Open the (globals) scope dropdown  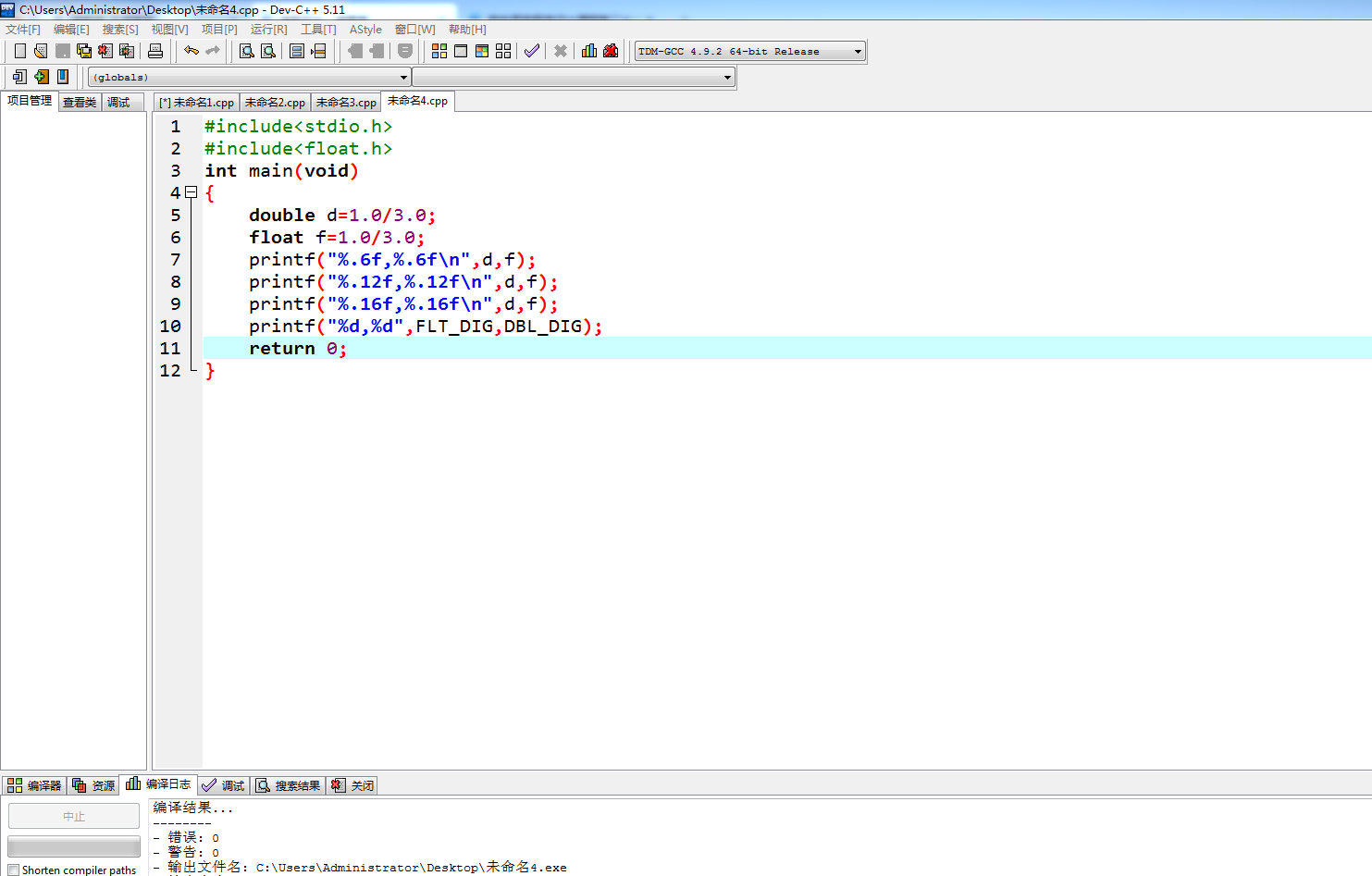coord(249,77)
